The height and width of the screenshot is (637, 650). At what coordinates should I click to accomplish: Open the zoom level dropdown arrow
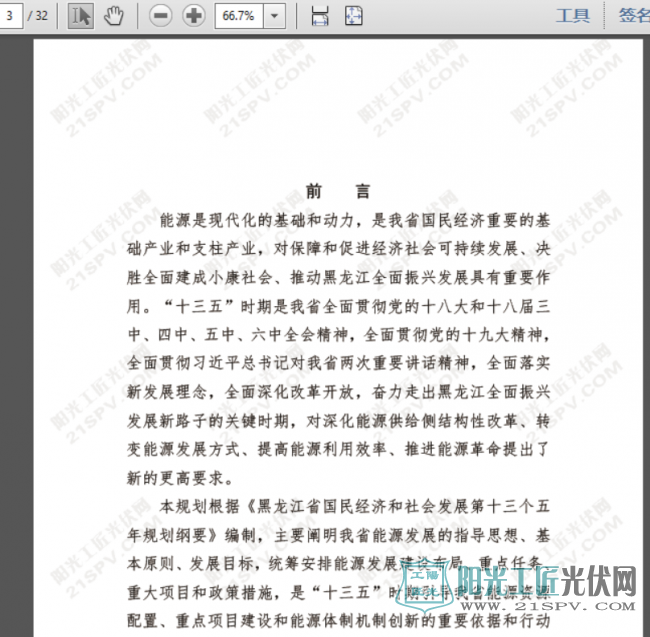click(x=275, y=15)
